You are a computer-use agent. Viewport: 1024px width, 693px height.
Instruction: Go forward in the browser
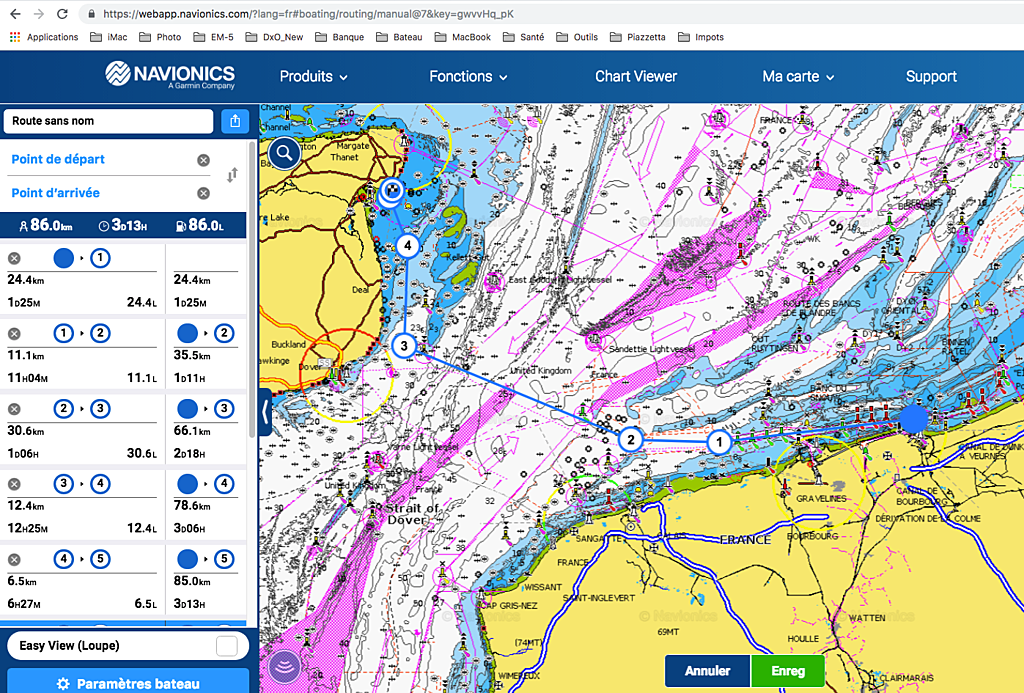click(39, 14)
